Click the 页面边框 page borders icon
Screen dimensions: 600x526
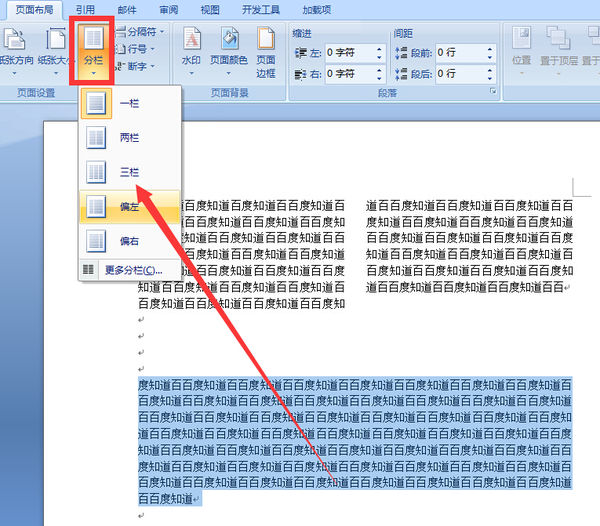[266, 38]
